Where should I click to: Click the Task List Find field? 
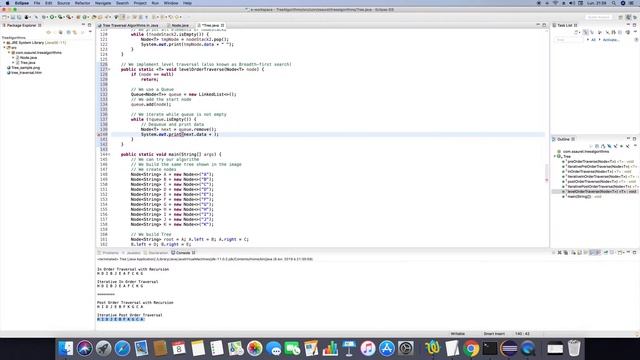click(x=569, y=40)
